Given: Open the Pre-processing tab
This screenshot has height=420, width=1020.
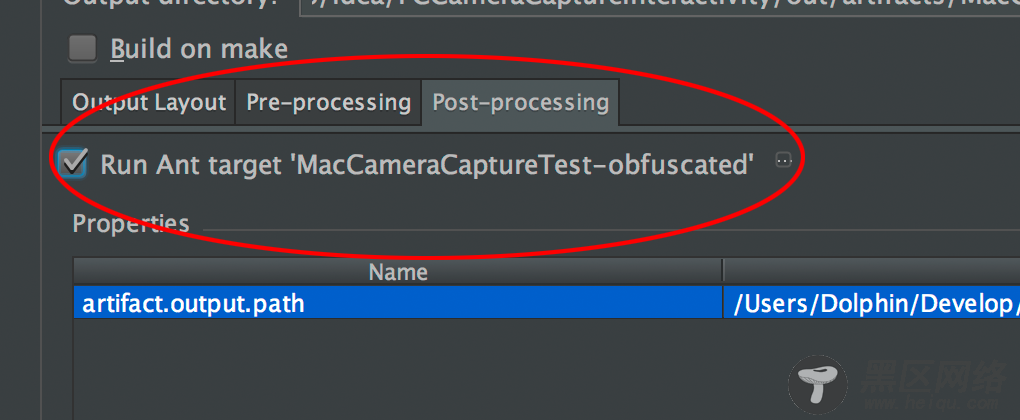Looking at the screenshot, I should (x=328, y=103).
